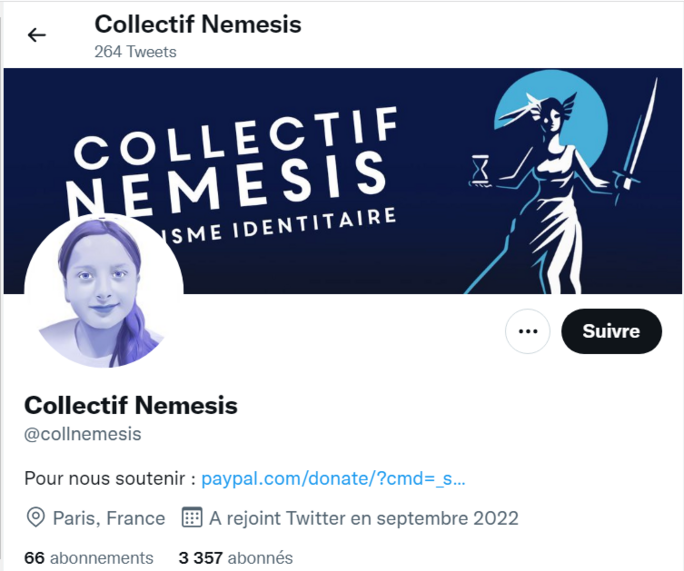The image size is (684, 571).
Task: View the 66 abonnements following list
Action: (x=89, y=557)
